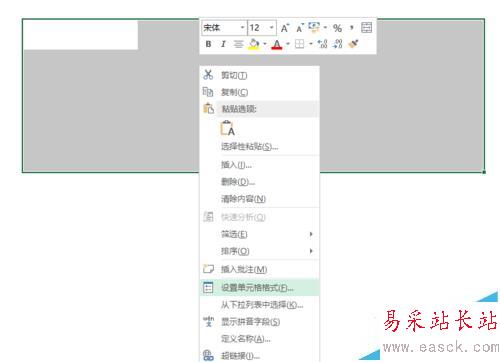Expand accounting number format options arrow

[325, 28]
